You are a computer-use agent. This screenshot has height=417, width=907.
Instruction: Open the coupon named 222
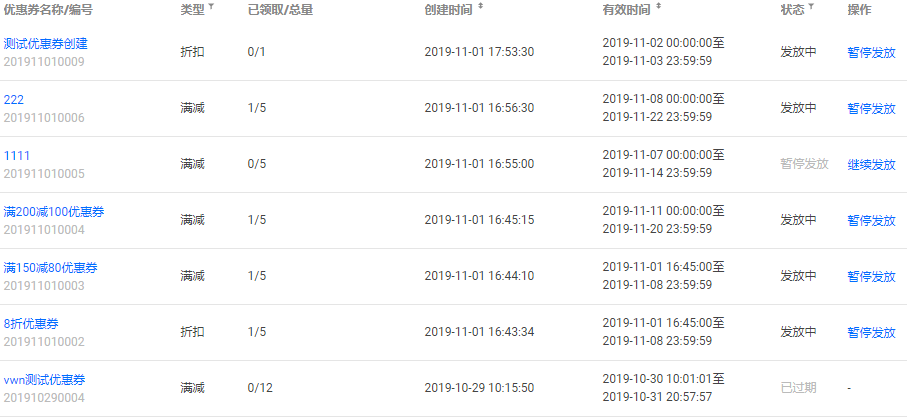click(x=14, y=99)
